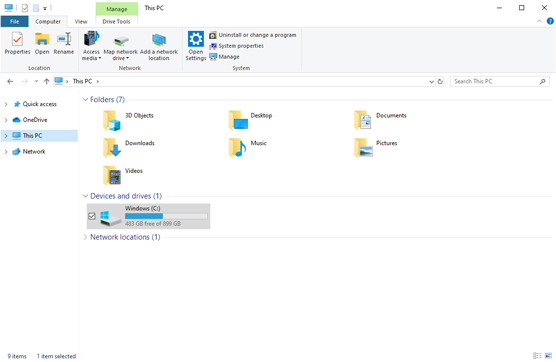Select Network in sidebar
Viewport: 556px width, 362px height.
34,152
